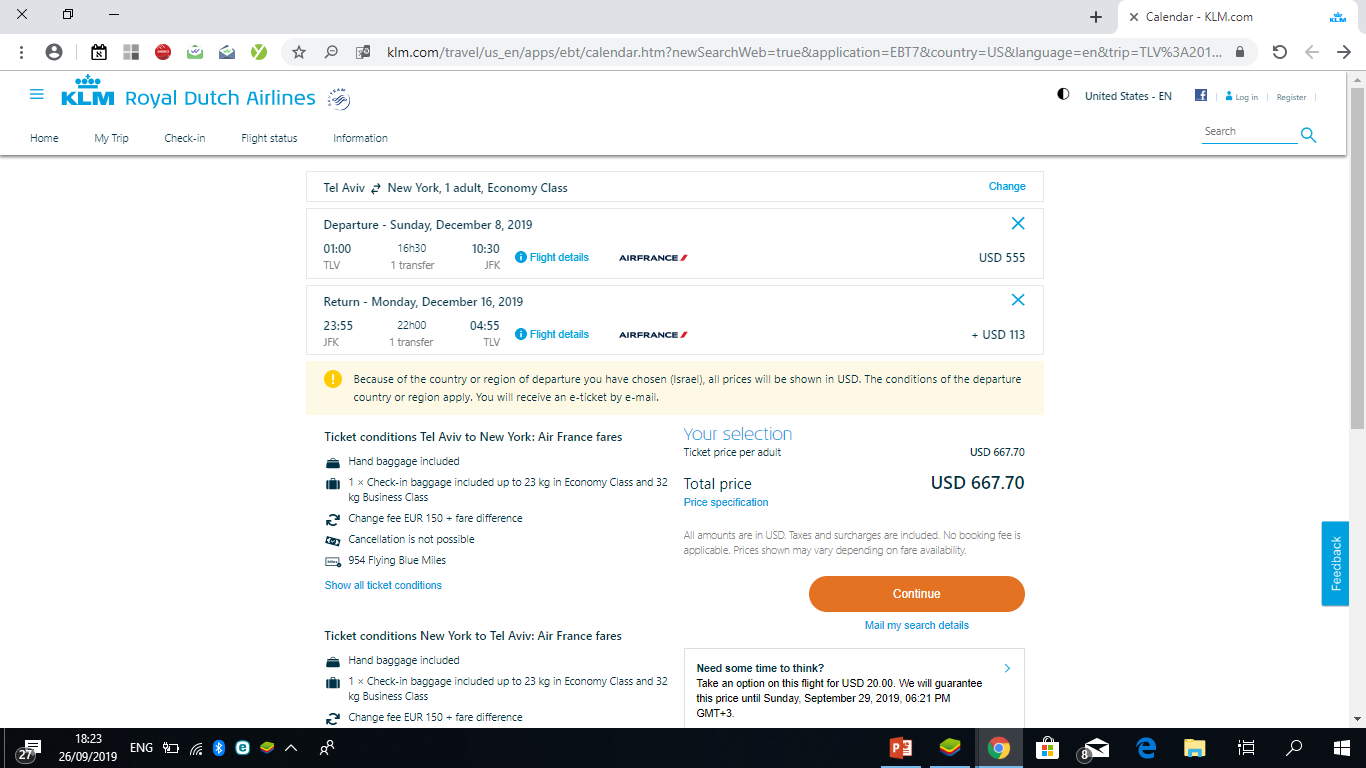Open KLM Facebook icon in header
The width and height of the screenshot is (1366, 768).
(x=1201, y=96)
